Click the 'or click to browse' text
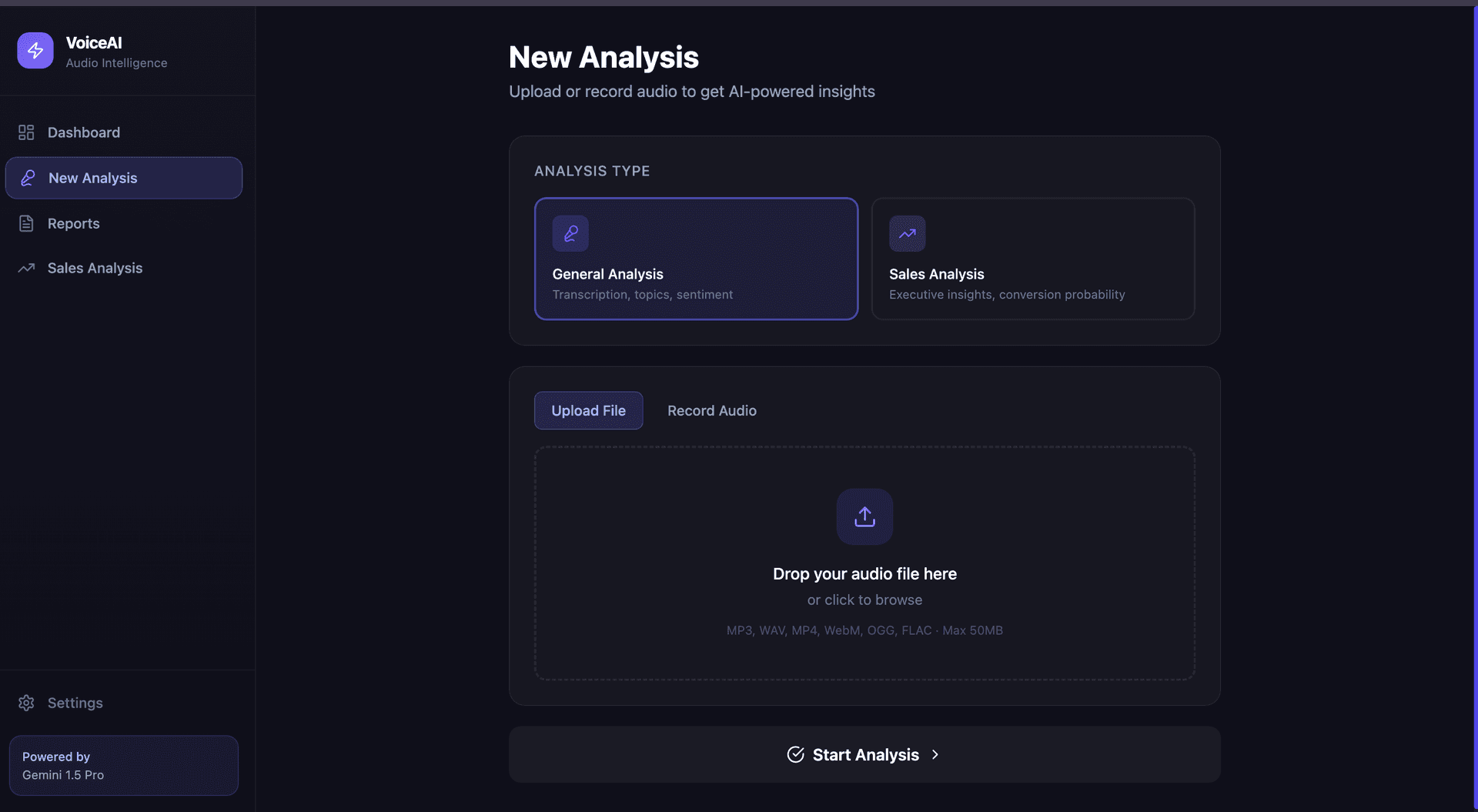This screenshot has width=1478, height=812. [x=864, y=600]
